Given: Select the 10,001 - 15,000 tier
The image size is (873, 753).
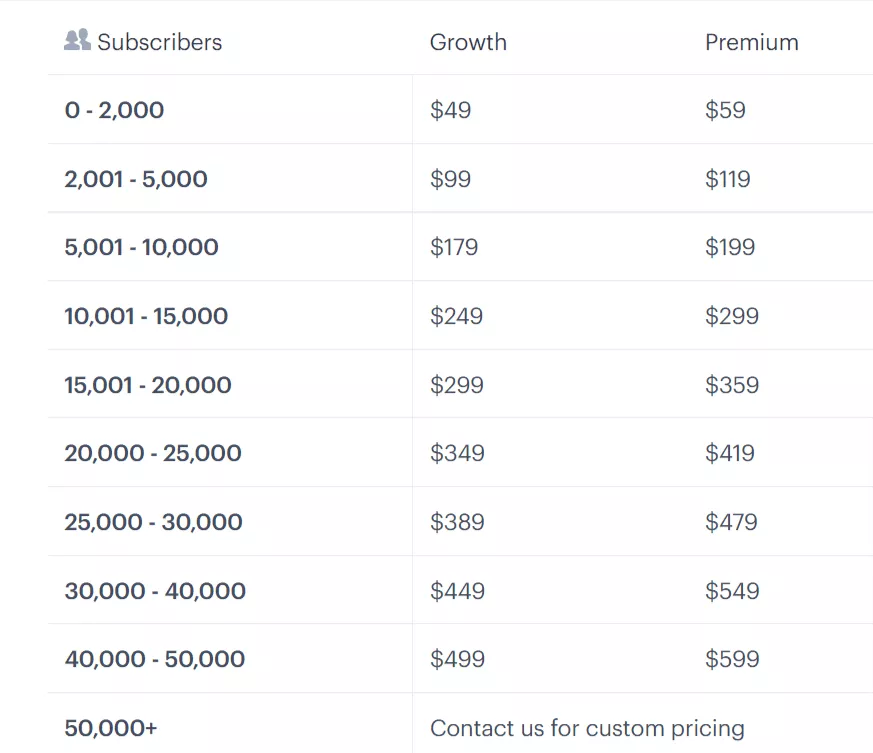Looking at the screenshot, I should tap(146, 316).
